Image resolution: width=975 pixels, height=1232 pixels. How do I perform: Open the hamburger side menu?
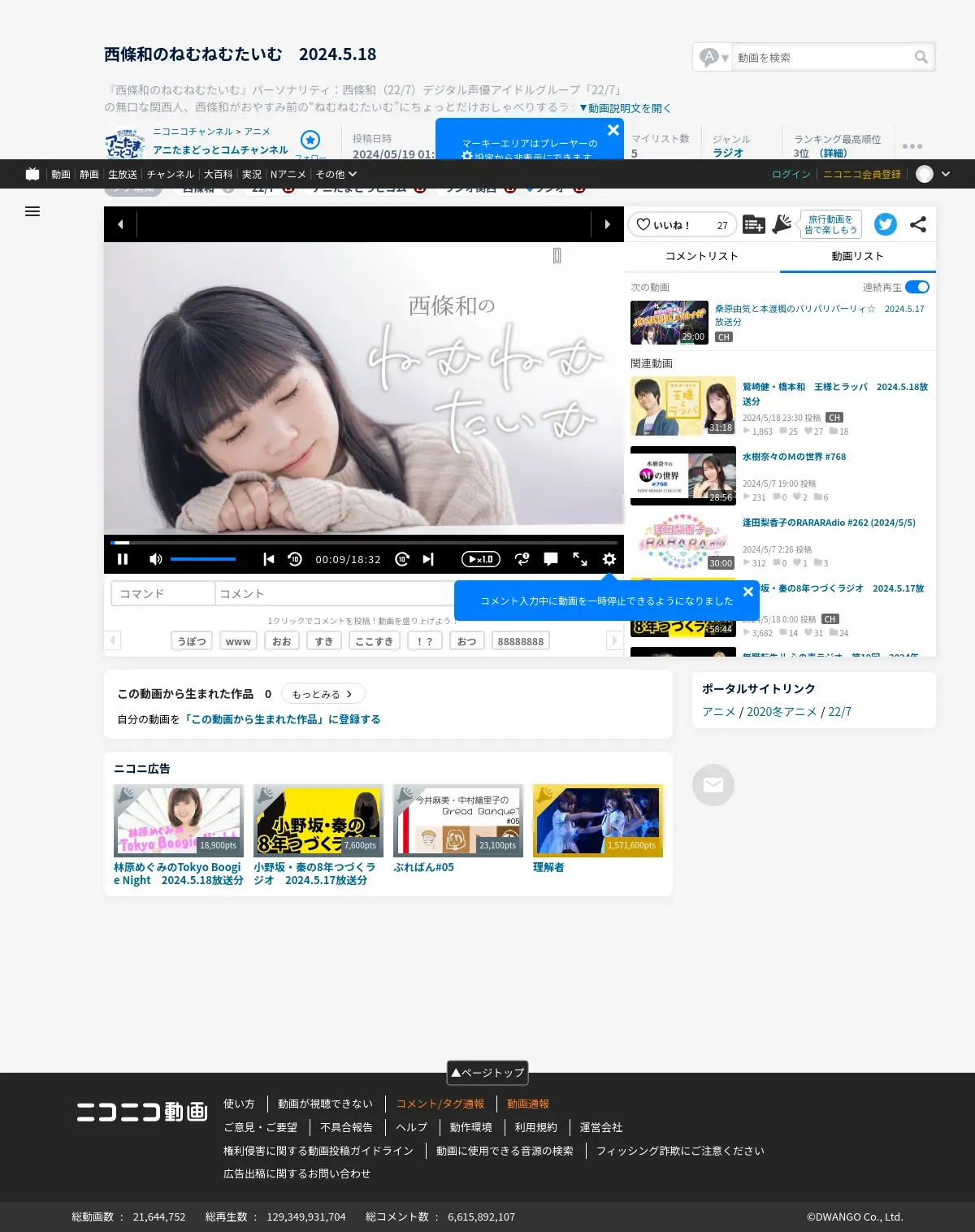pyautogui.click(x=32, y=211)
